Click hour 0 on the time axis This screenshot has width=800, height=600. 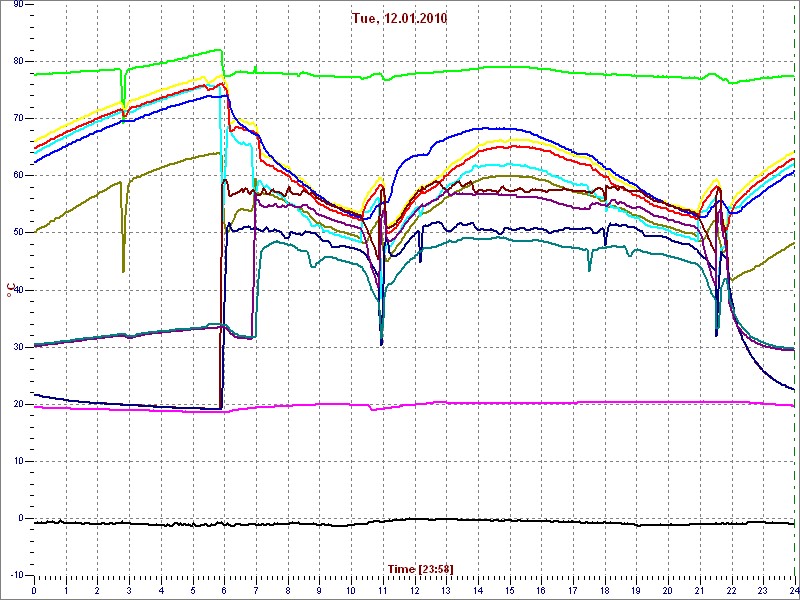coord(34,590)
